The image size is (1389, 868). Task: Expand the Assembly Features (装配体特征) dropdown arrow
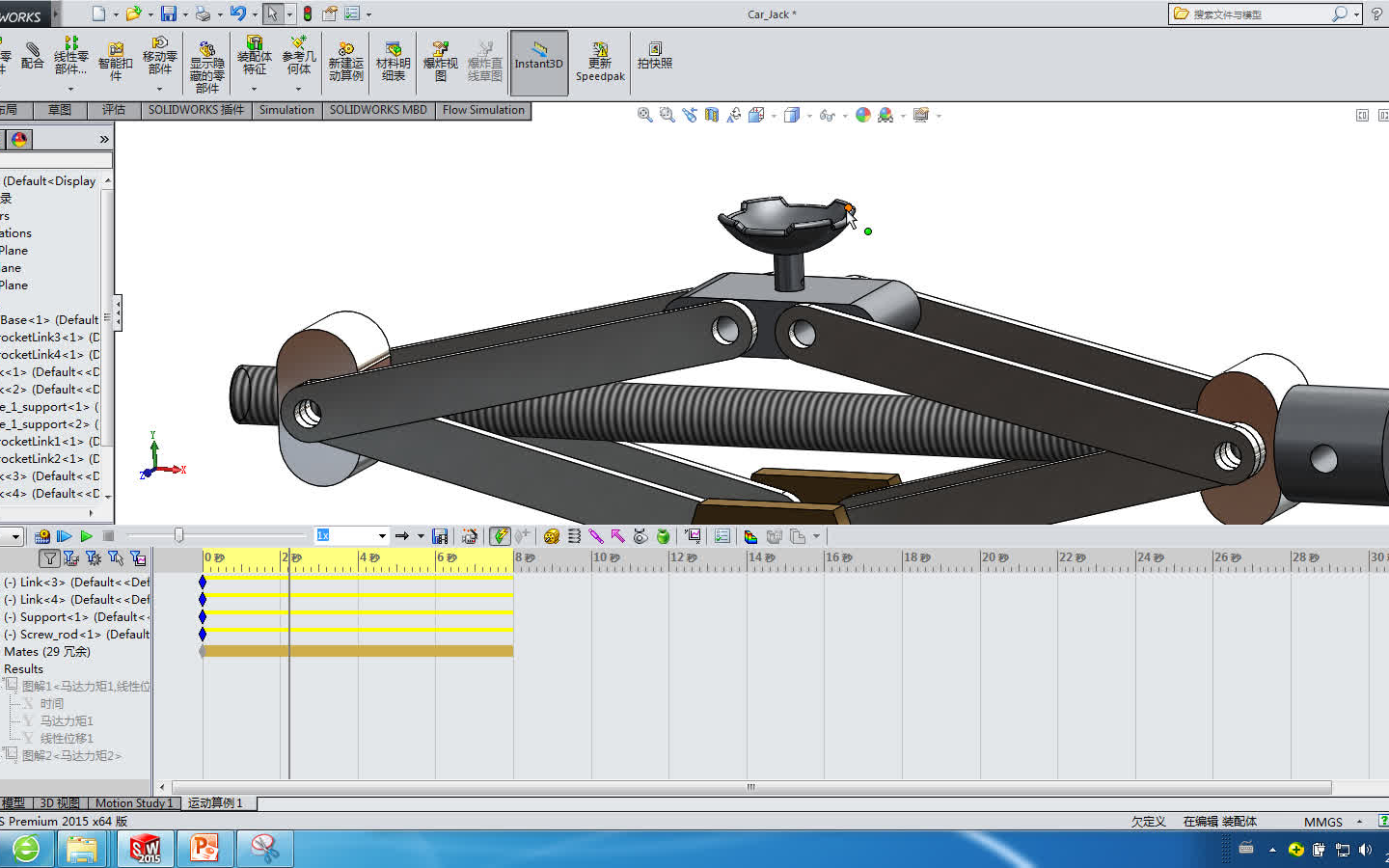(255, 89)
